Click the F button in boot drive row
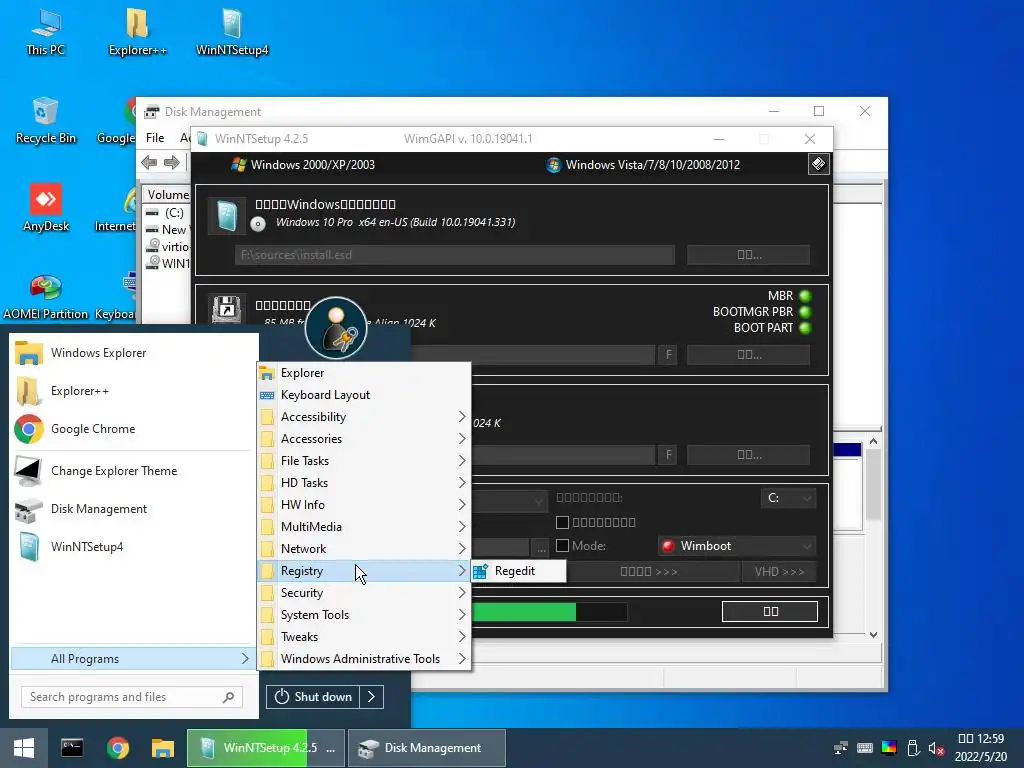Image resolution: width=1024 pixels, height=768 pixels. point(668,355)
